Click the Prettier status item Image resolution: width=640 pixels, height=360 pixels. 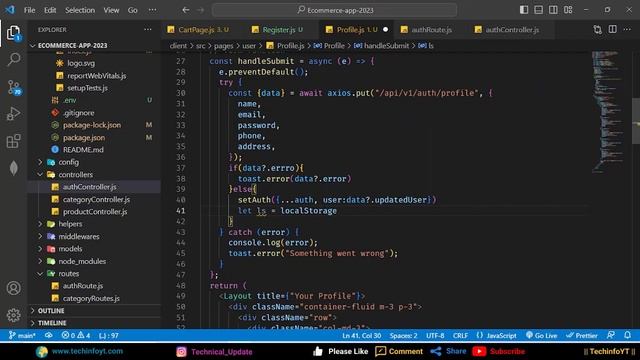point(582,336)
